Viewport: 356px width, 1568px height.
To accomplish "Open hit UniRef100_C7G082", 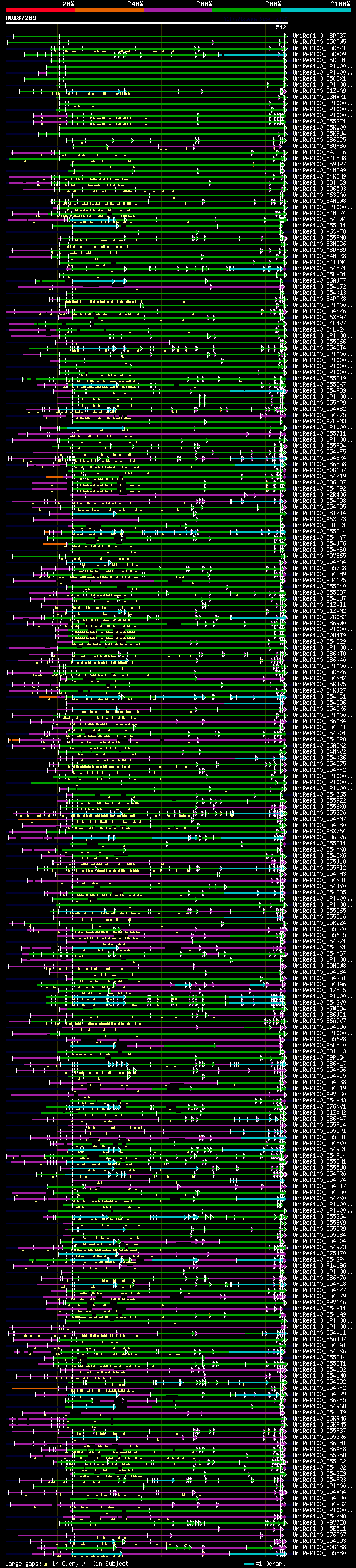I will (319, 617).
